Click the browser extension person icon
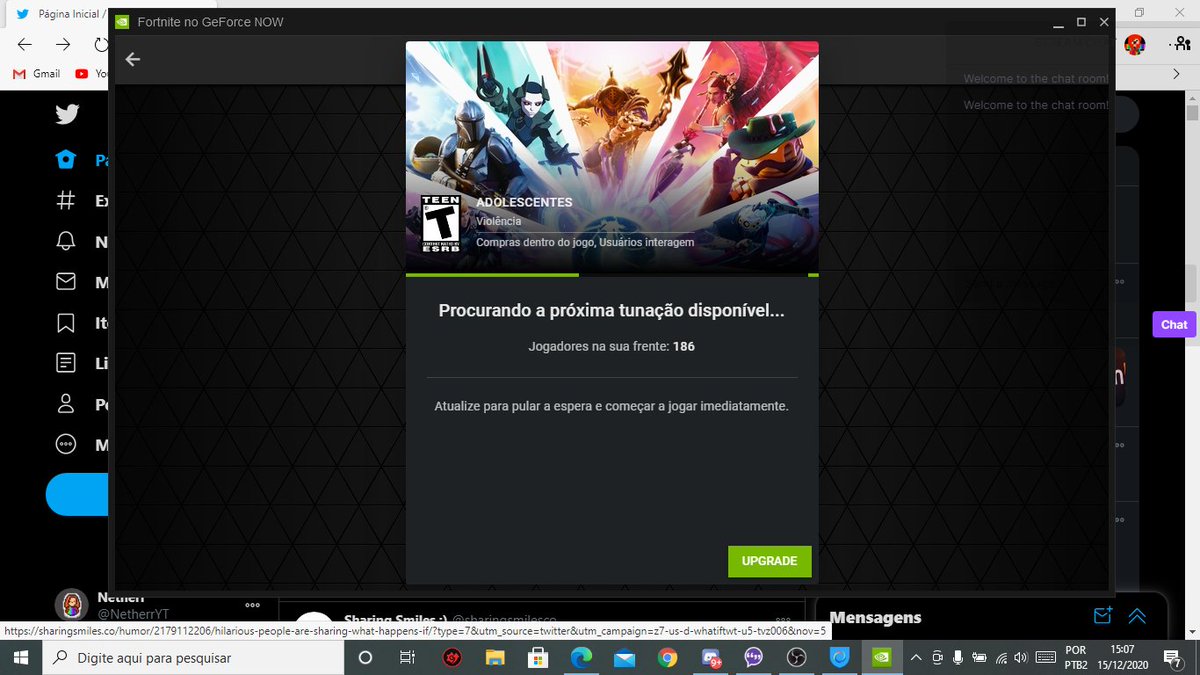This screenshot has height=675, width=1200. pyautogui.click(x=1182, y=44)
